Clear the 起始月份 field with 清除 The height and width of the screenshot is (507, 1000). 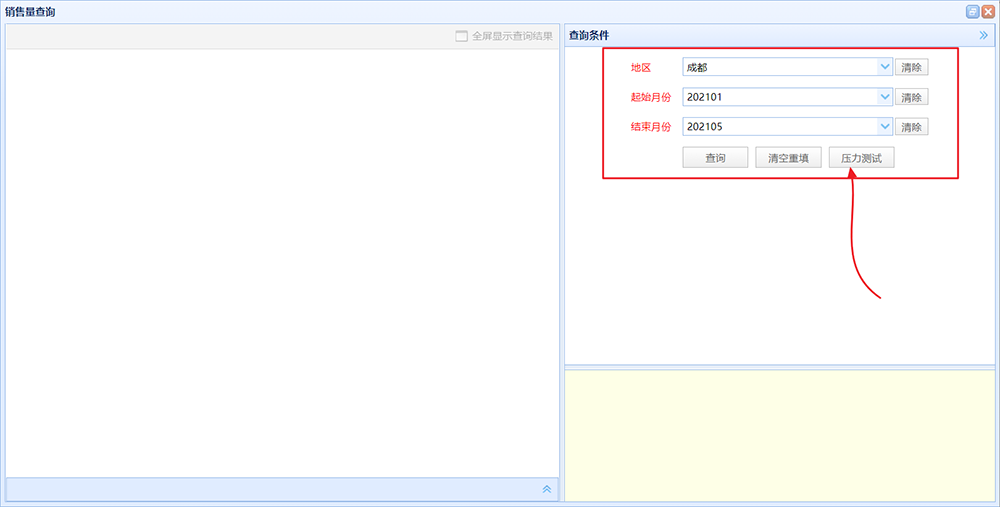(911, 97)
